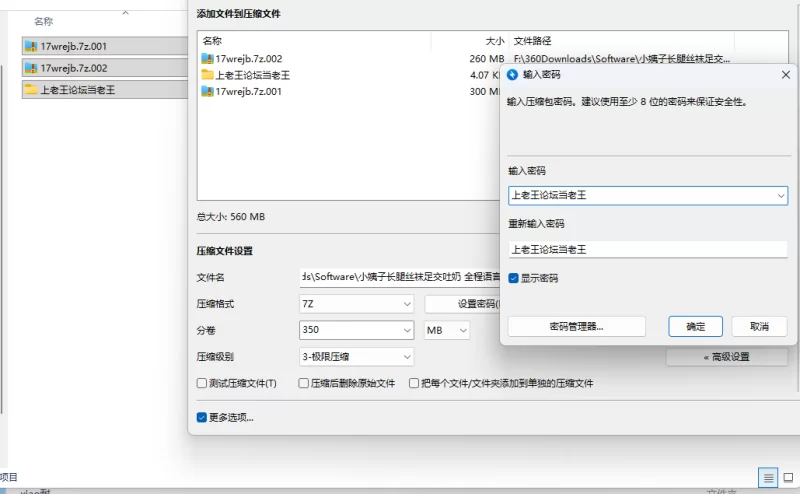Click the 确定 button in password dialog

(x=695, y=327)
